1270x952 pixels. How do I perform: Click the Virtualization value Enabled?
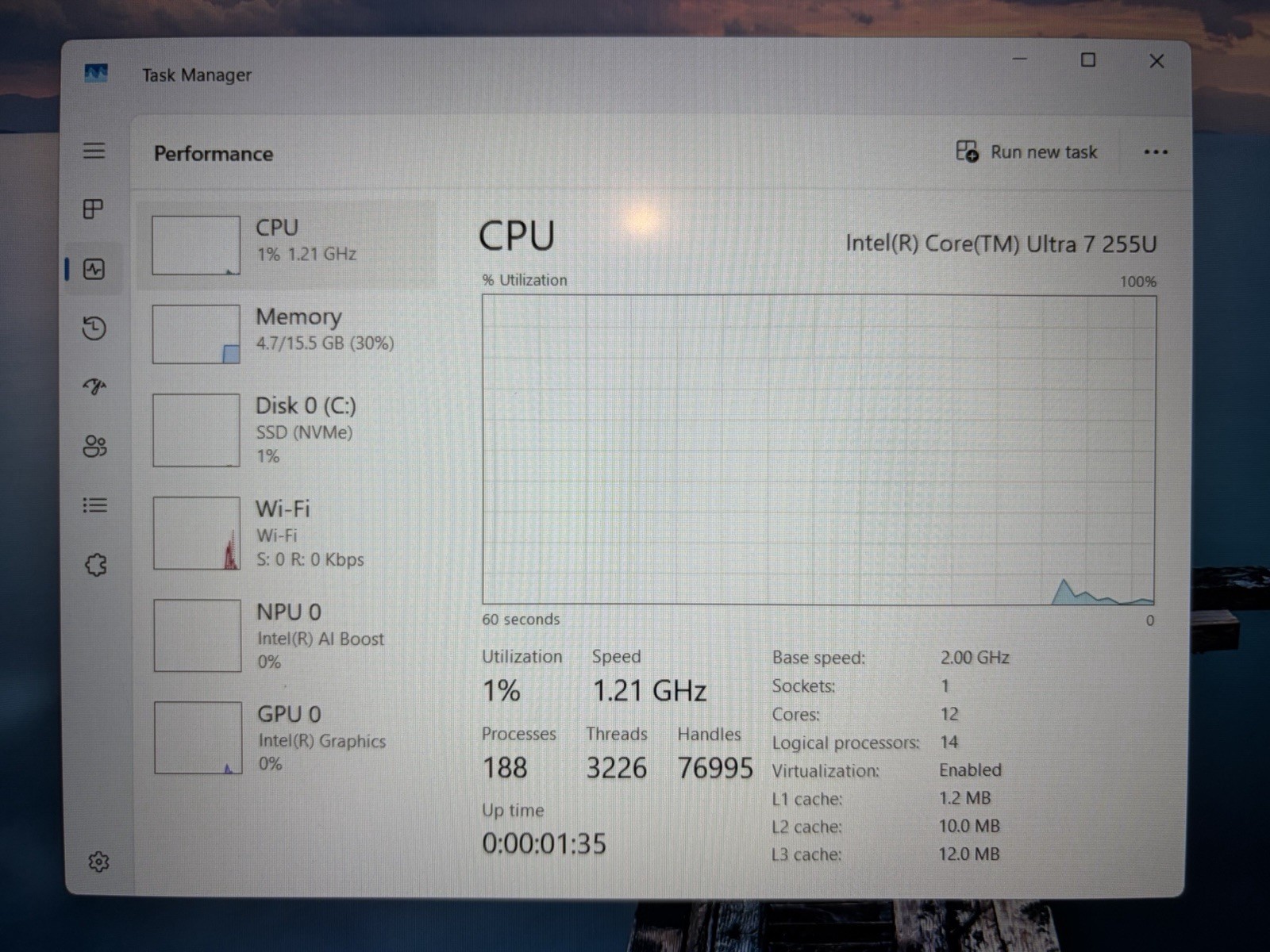pyautogui.click(x=970, y=770)
